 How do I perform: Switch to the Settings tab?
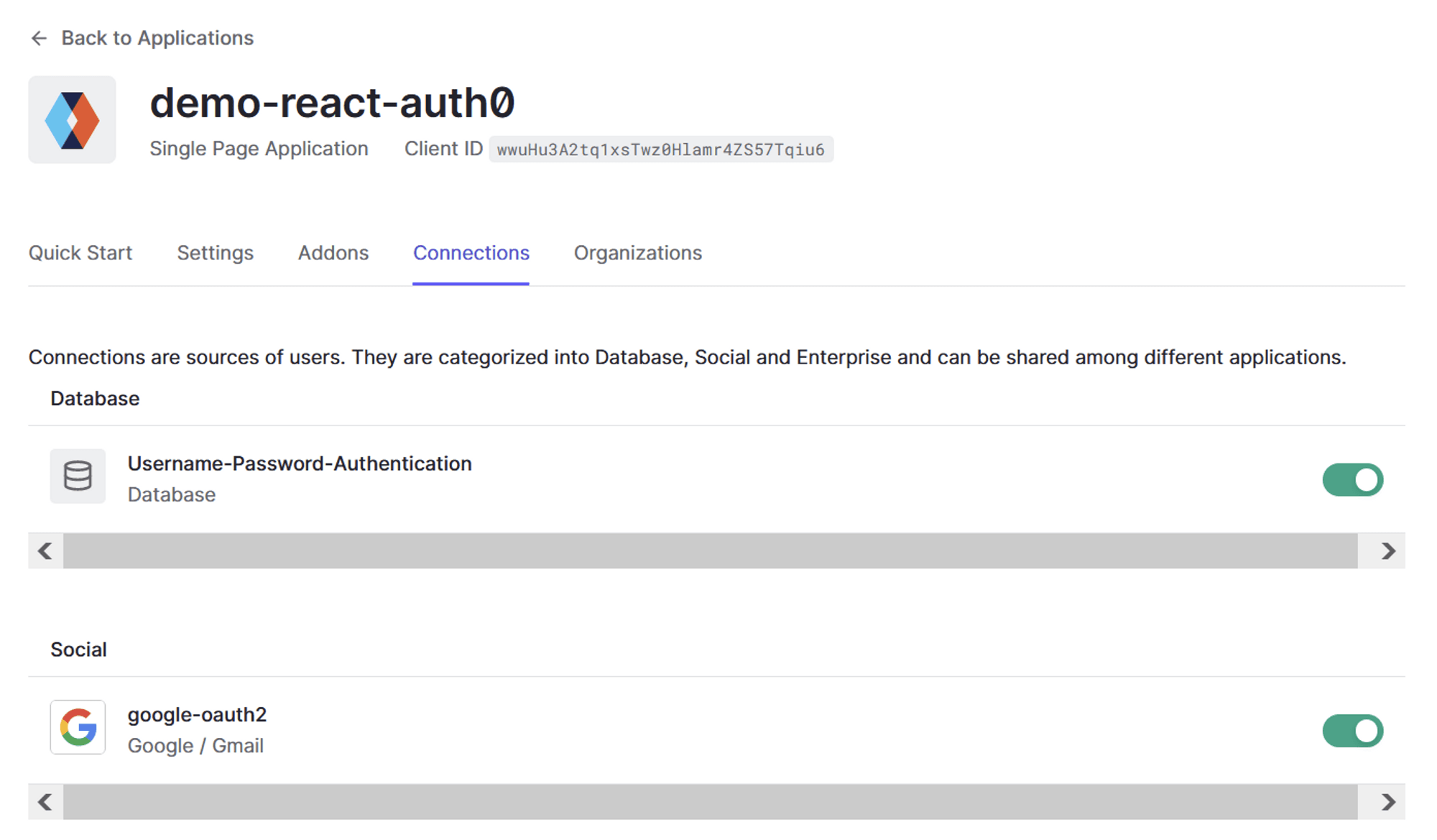point(215,253)
